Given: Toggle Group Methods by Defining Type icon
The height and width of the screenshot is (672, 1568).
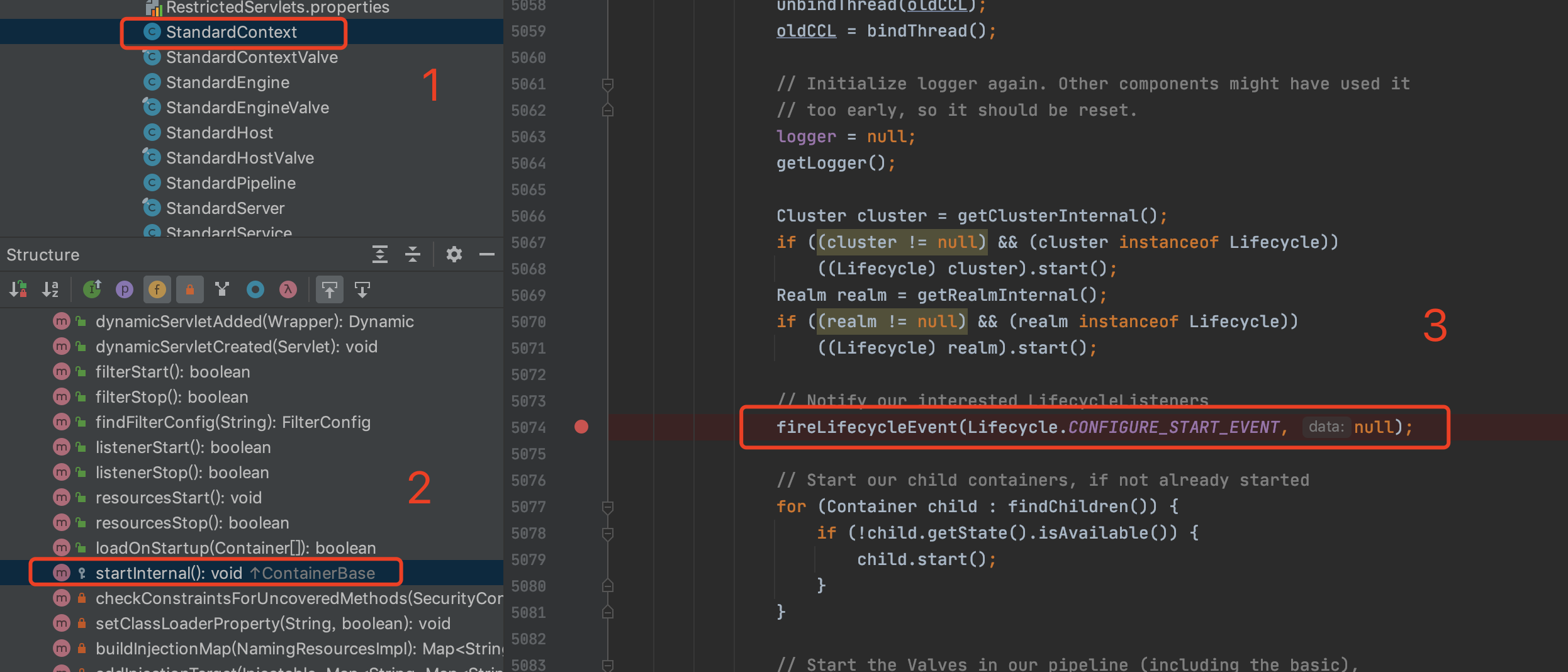Looking at the screenshot, I should click(x=222, y=289).
